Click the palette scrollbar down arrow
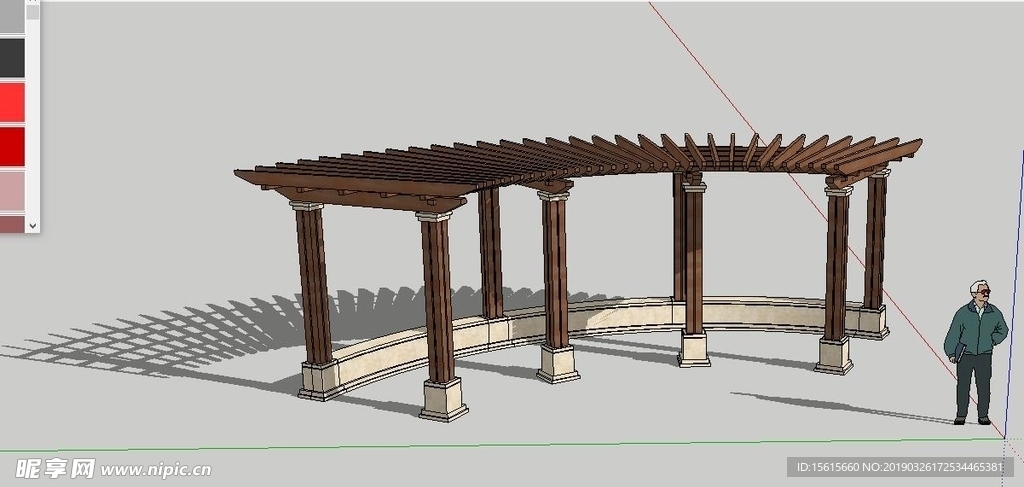 tap(33, 226)
